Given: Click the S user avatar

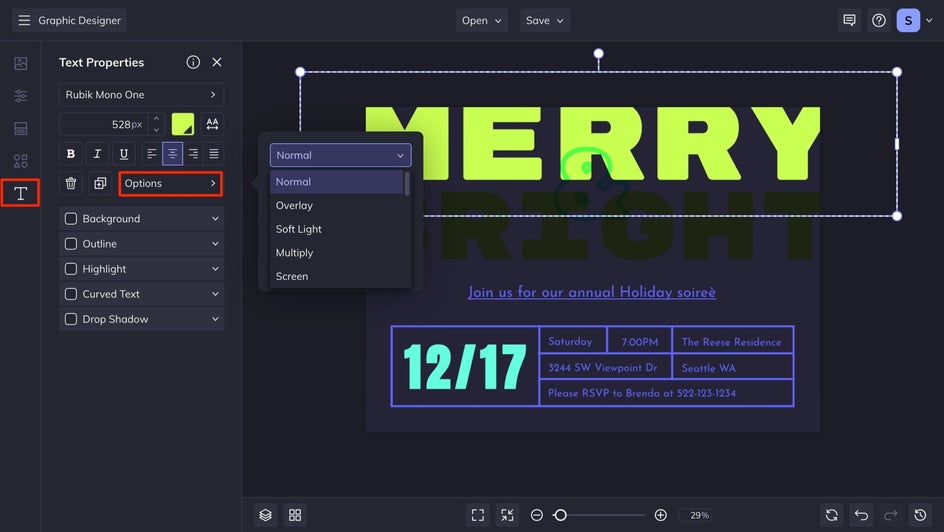Looking at the screenshot, I should pyautogui.click(x=908, y=20).
